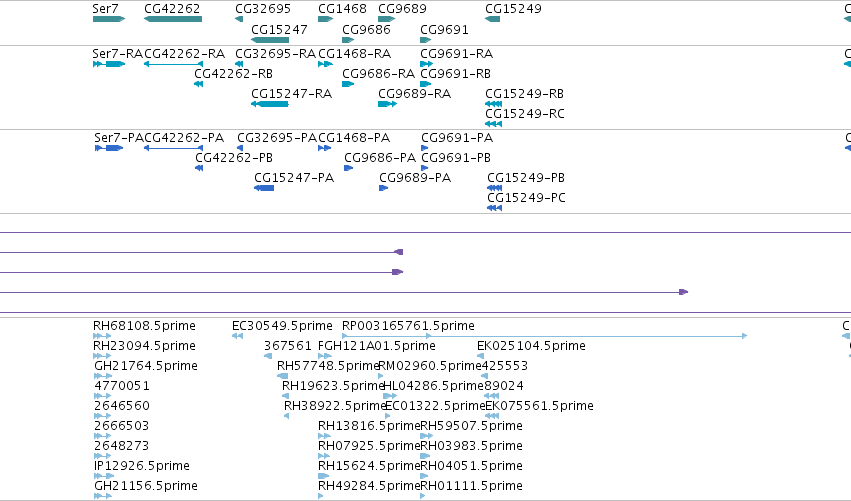Click the CG15247 gene feature bar
Image resolution: width=851 pixels, height=501 pixels.
click(270, 40)
